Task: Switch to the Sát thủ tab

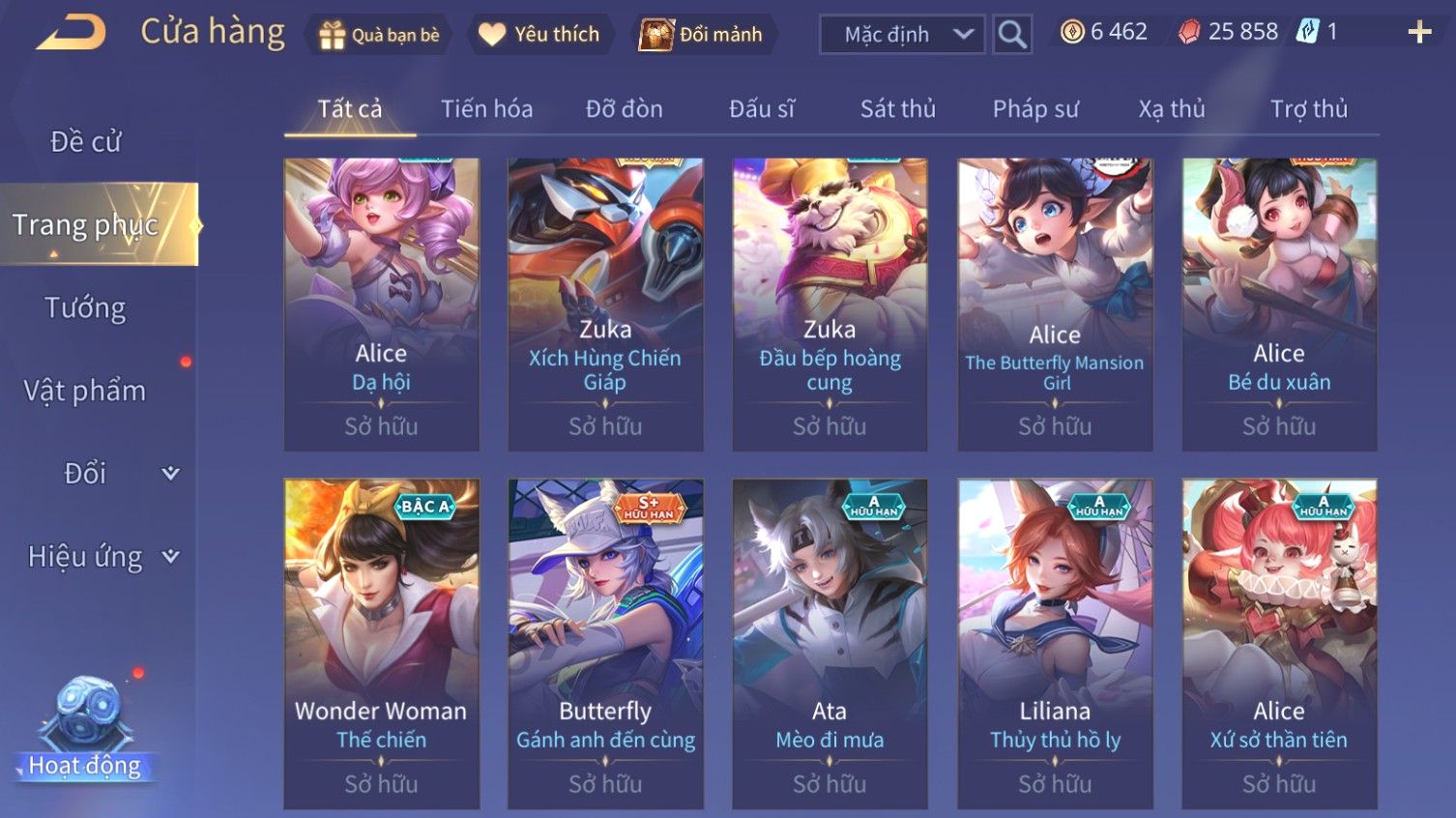Action: pos(898,109)
